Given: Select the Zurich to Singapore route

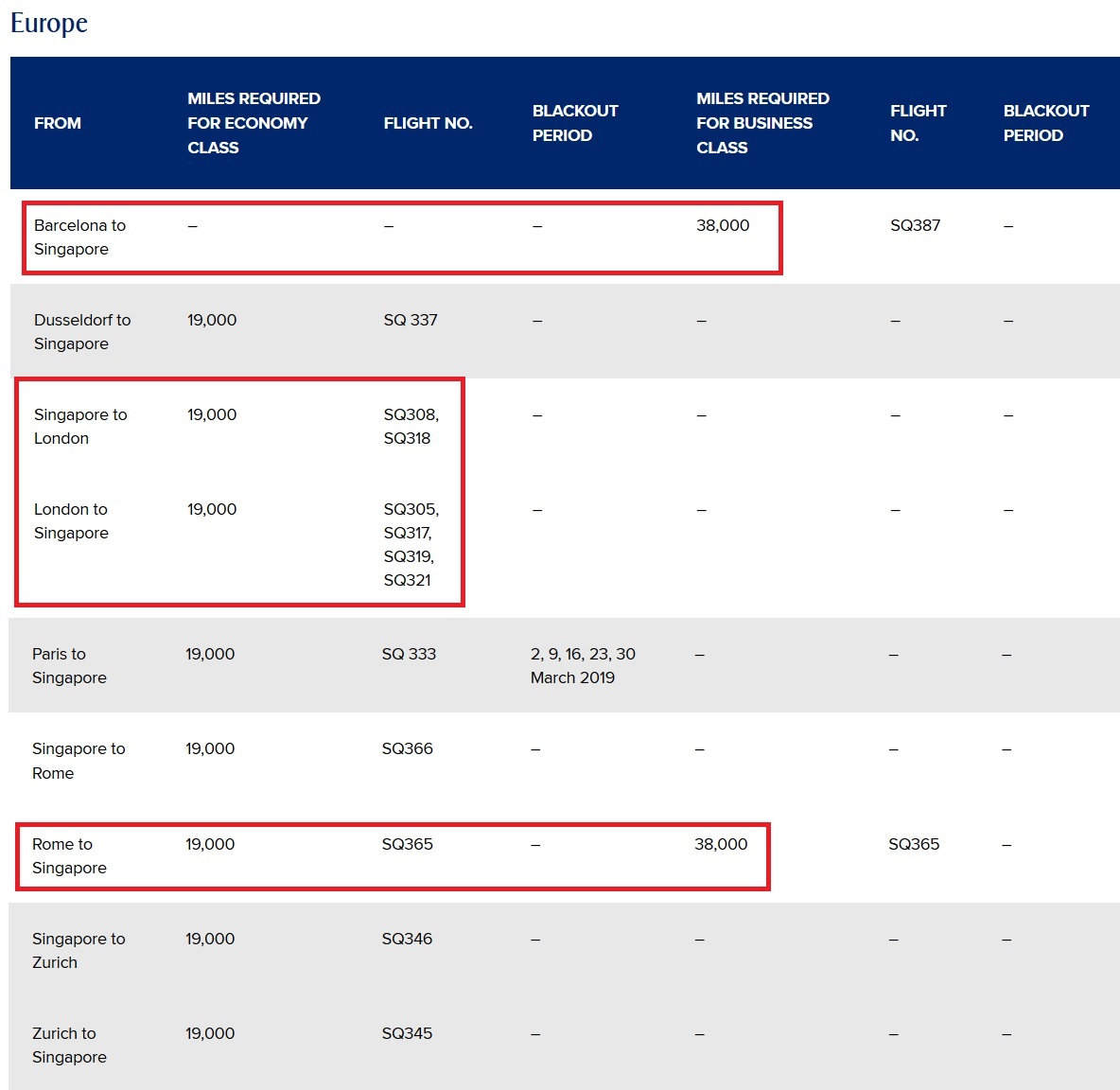Looking at the screenshot, I should click(69, 1046).
